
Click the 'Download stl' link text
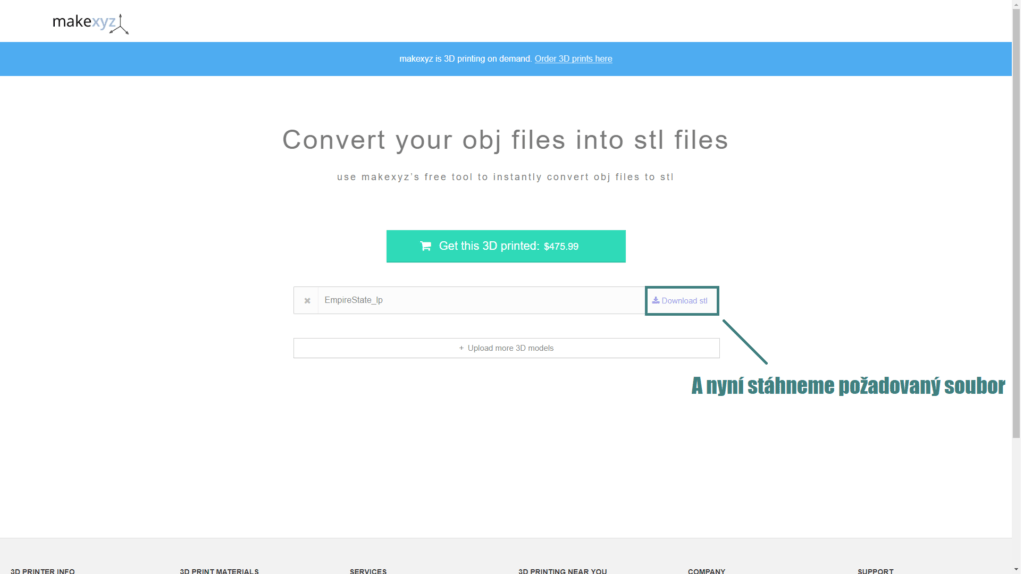(x=685, y=301)
